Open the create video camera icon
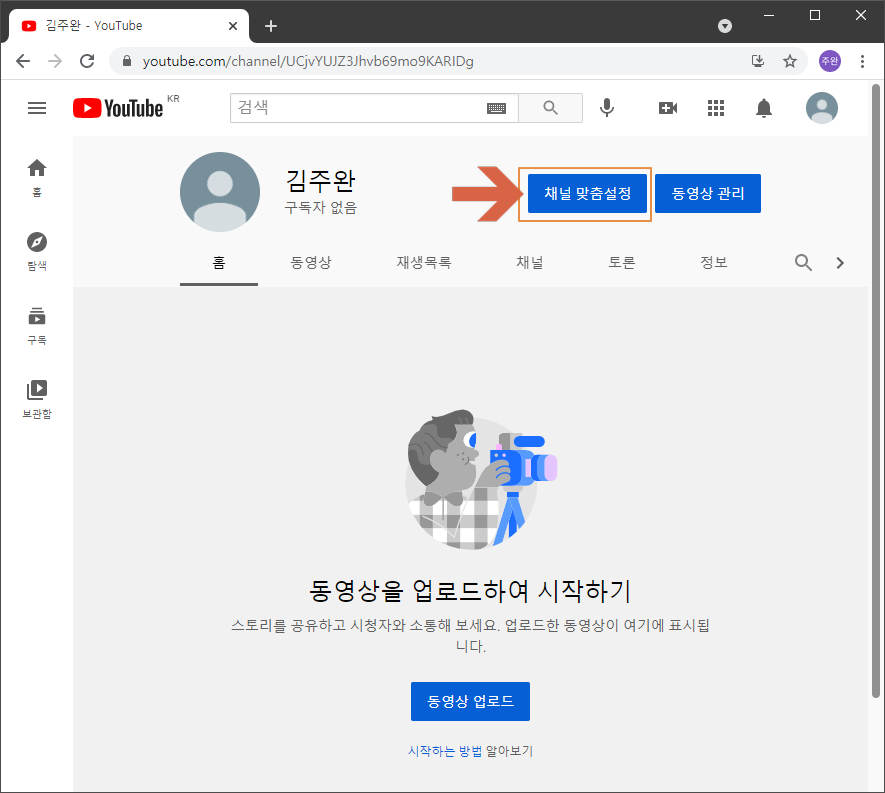 click(x=668, y=108)
